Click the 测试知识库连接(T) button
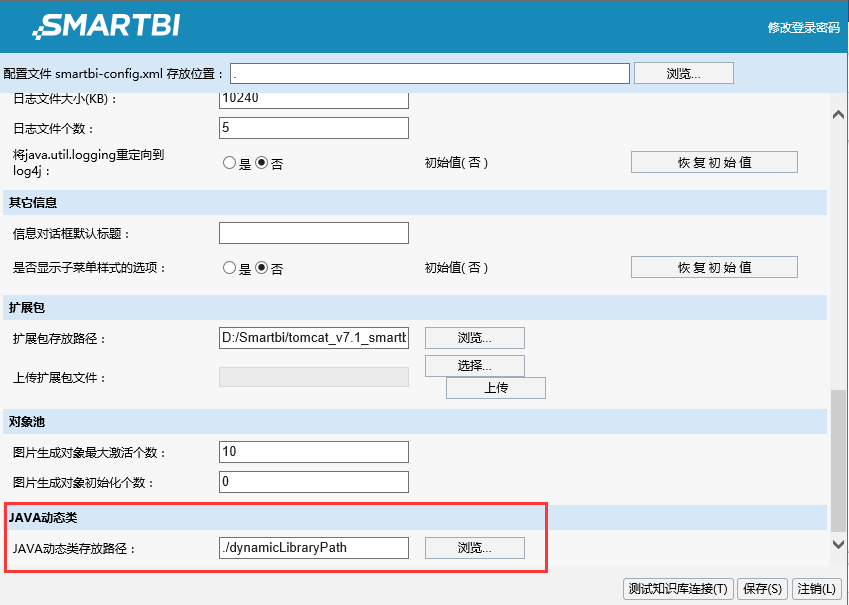849x605 pixels. coord(678,588)
